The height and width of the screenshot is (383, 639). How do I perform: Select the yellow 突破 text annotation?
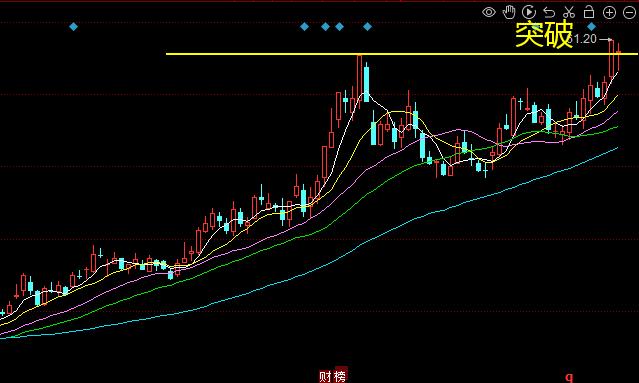pyautogui.click(x=544, y=35)
